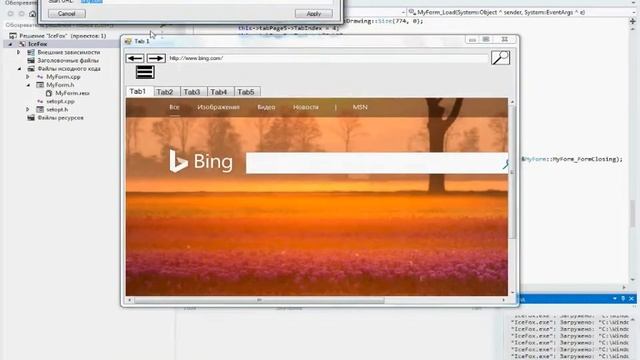Open Bing 'Новости' link
The height and width of the screenshot is (360, 640).
coord(306,107)
